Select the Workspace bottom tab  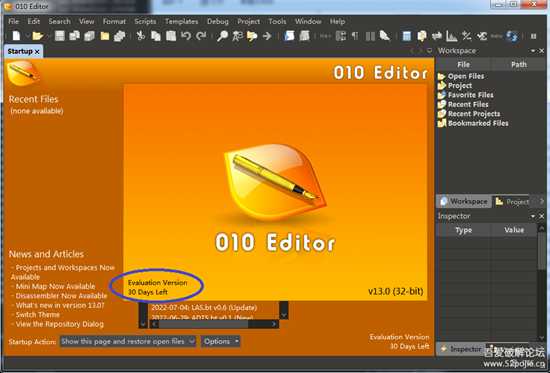464,201
